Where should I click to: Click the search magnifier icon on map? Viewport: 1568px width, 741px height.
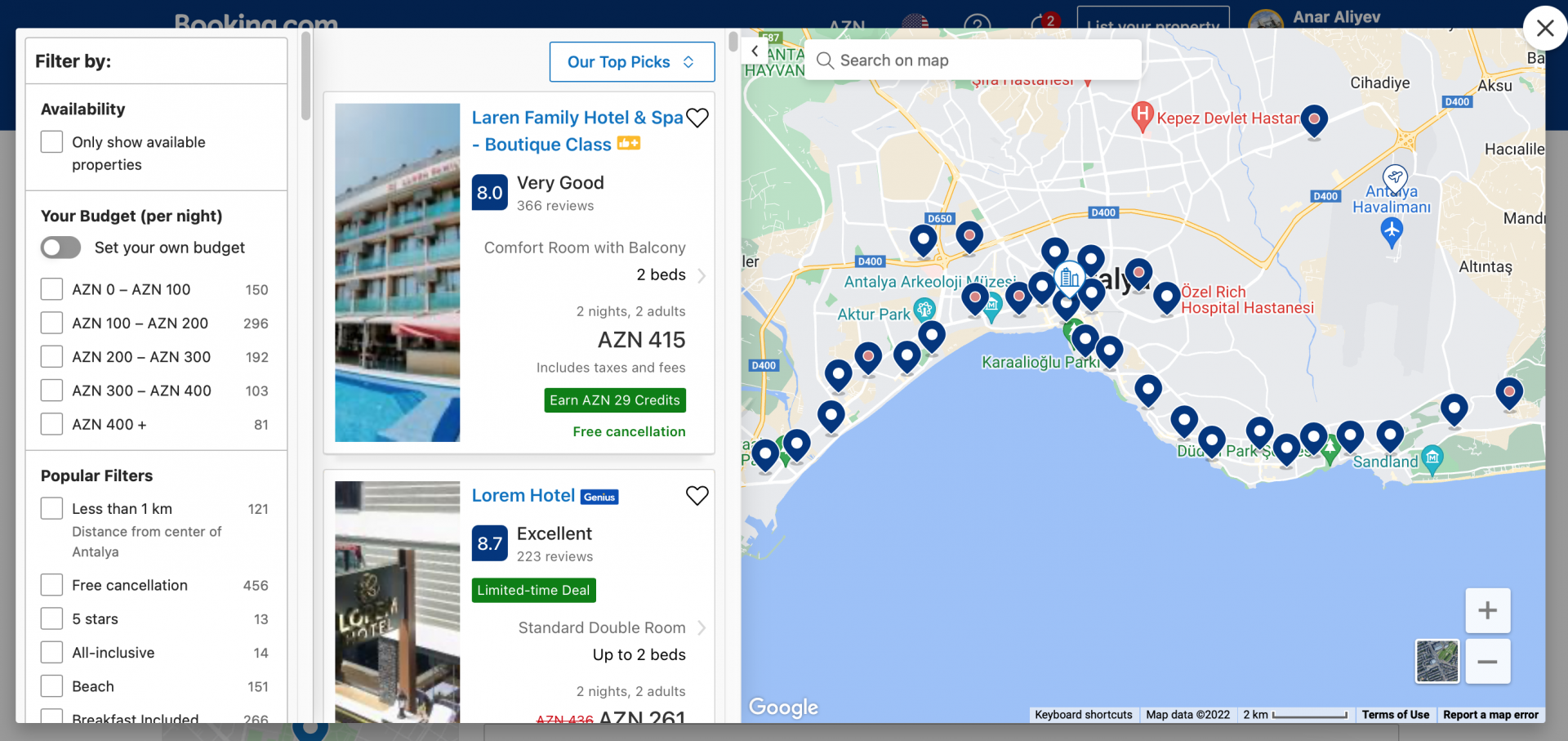825,60
